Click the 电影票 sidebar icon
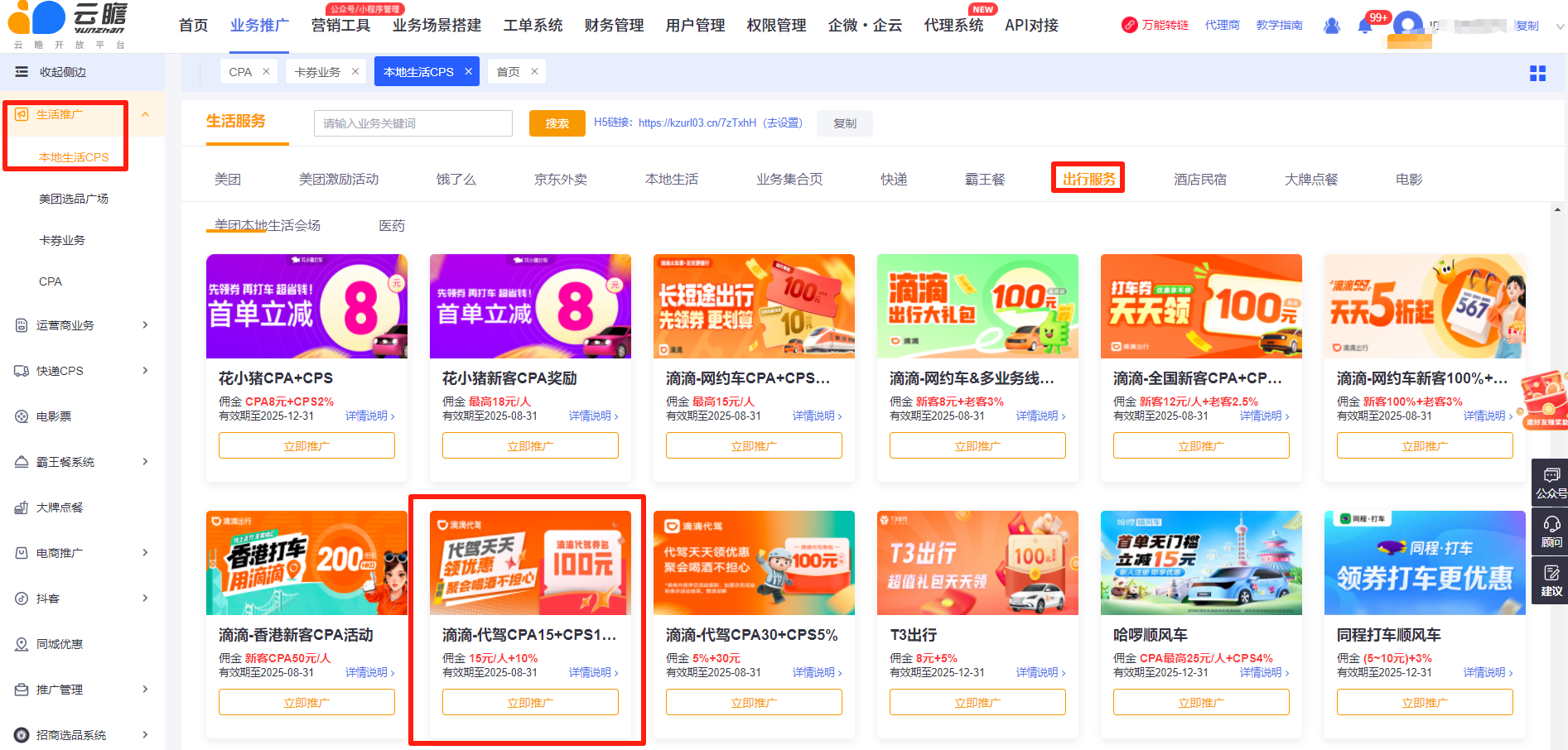The width and height of the screenshot is (1568, 750). click(22, 416)
